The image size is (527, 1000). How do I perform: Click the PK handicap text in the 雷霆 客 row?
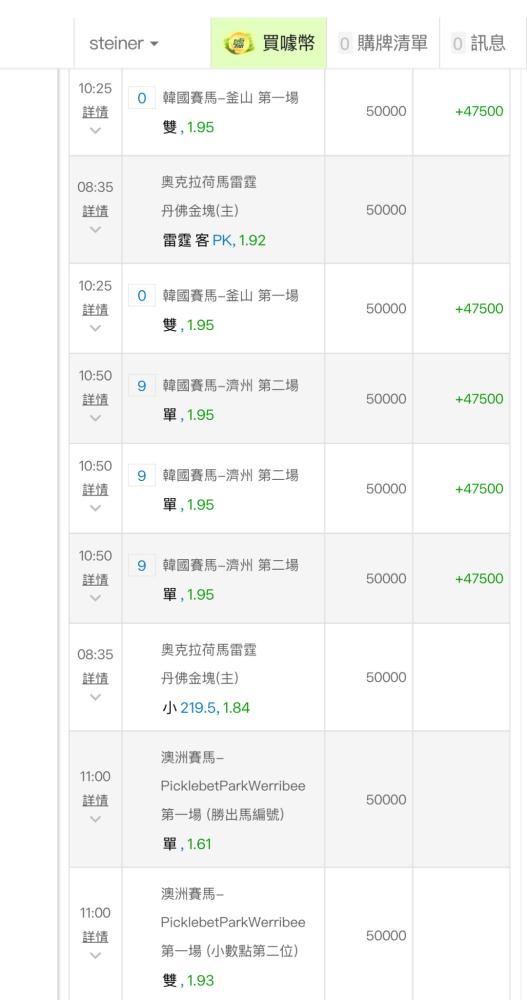click(222, 240)
